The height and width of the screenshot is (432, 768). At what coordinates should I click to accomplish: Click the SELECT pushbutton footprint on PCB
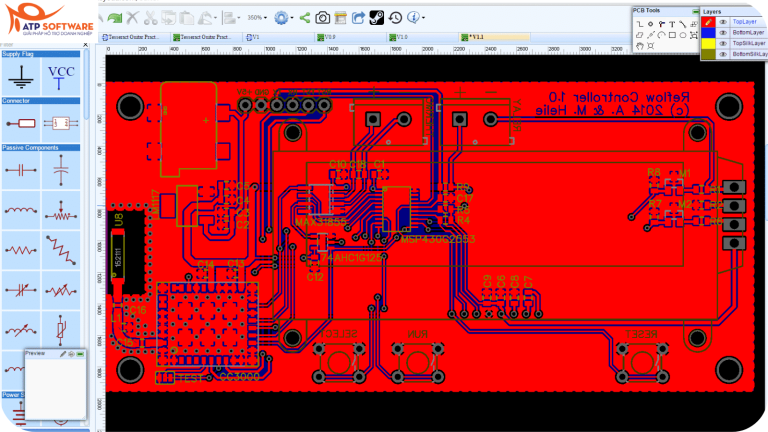[339, 362]
